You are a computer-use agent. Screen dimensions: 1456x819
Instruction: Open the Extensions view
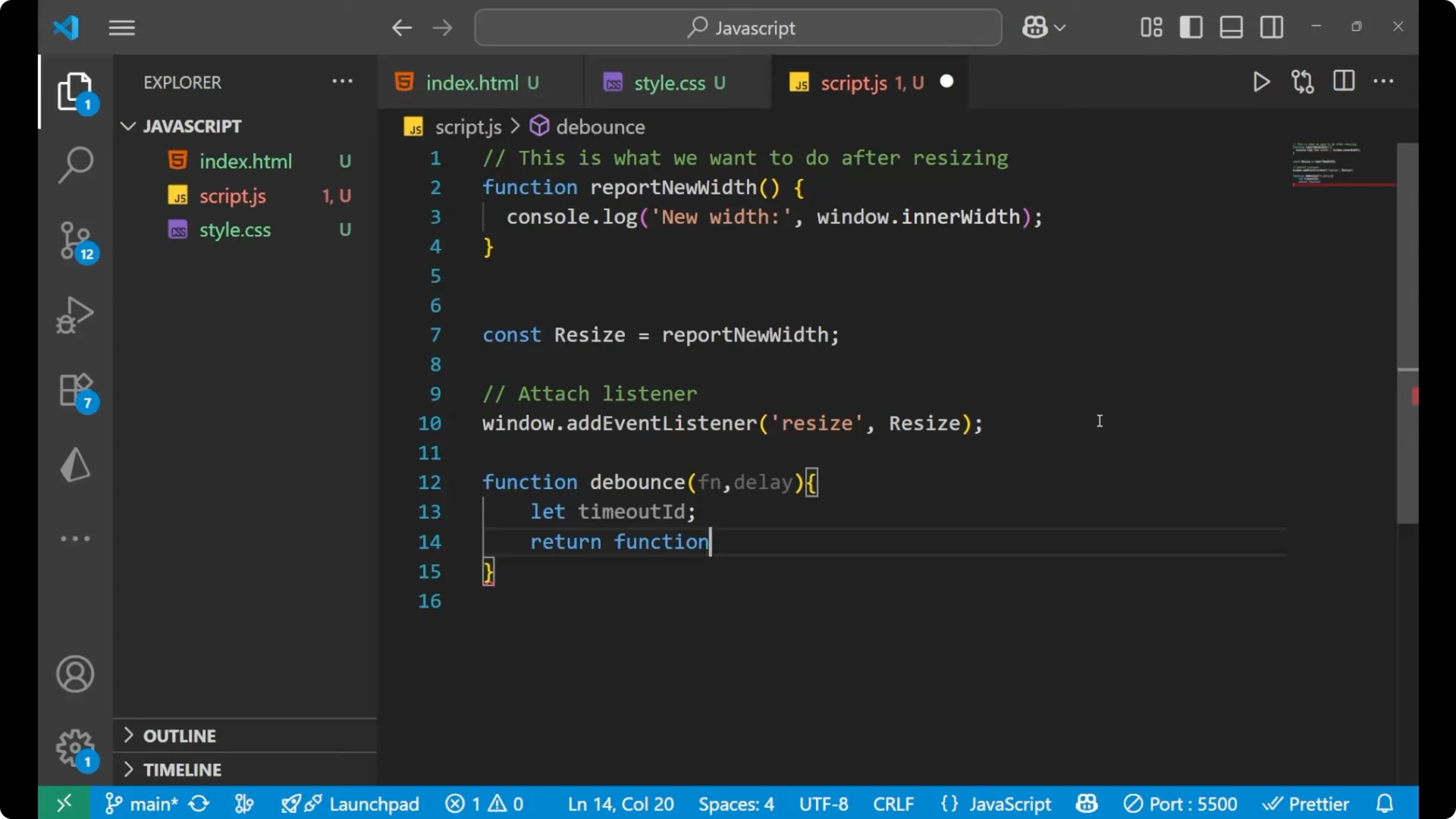(x=76, y=390)
